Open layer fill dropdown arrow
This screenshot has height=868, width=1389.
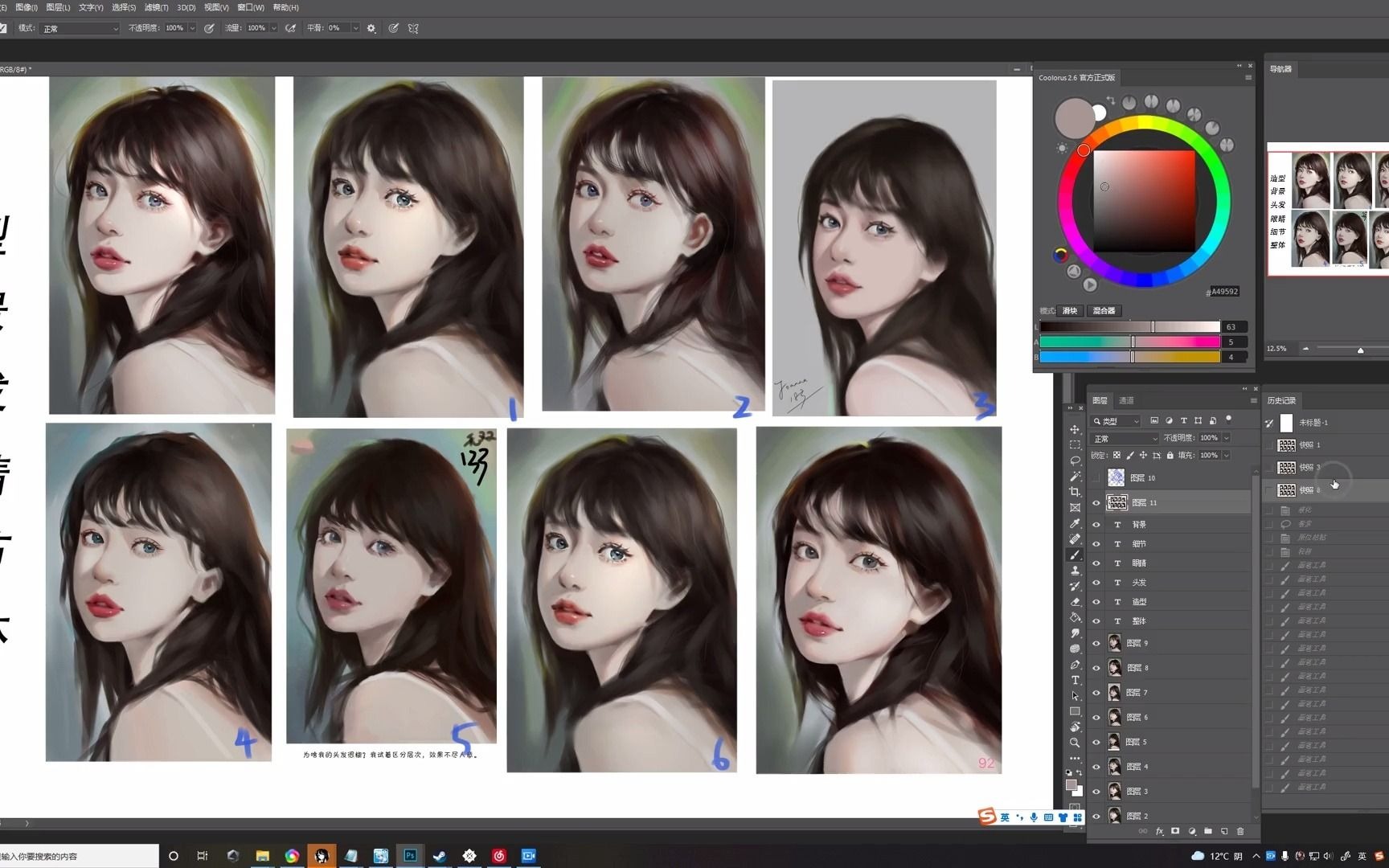1227,455
